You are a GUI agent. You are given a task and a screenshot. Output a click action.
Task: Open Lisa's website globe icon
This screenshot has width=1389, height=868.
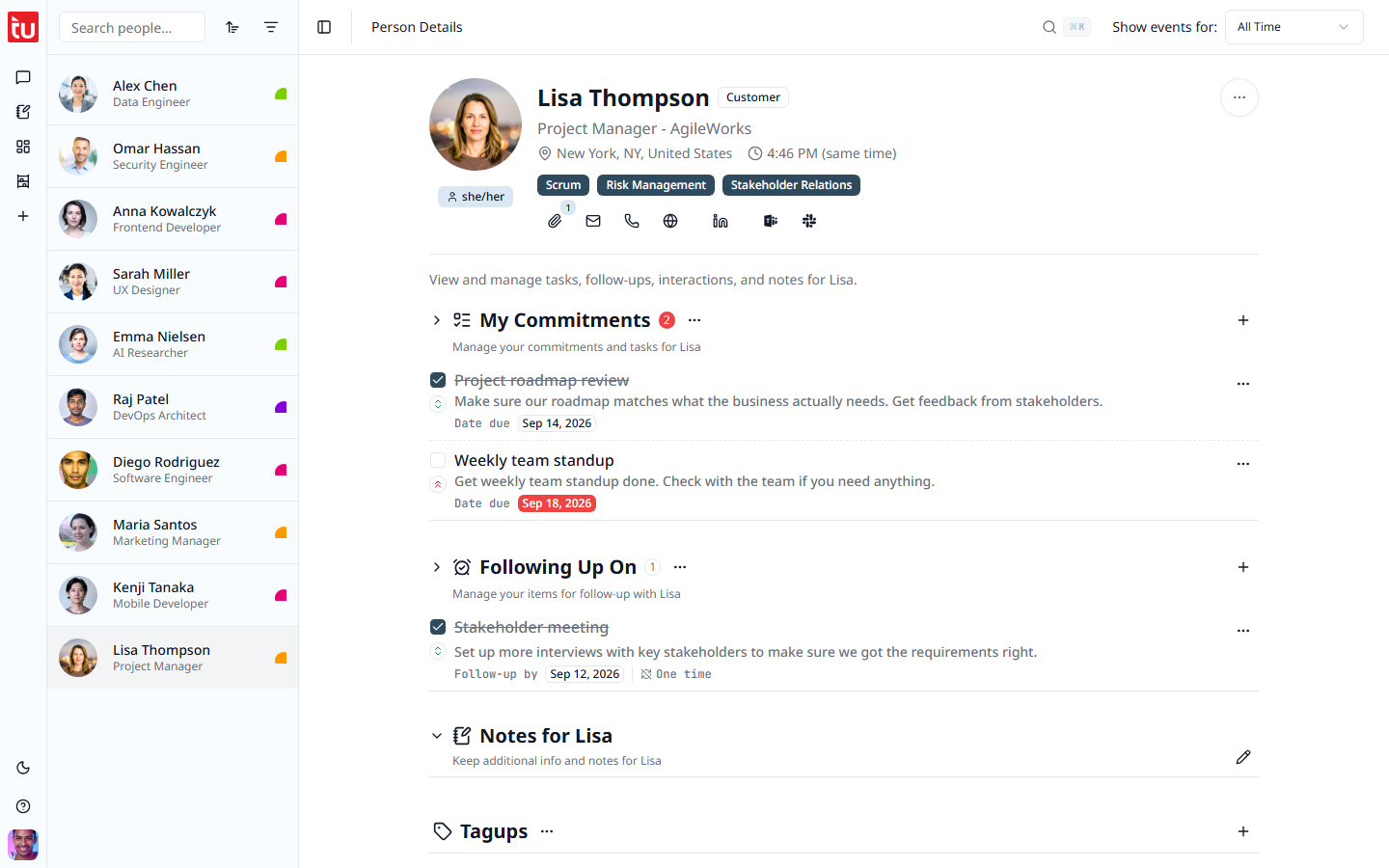pyautogui.click(x=670, y=221)
